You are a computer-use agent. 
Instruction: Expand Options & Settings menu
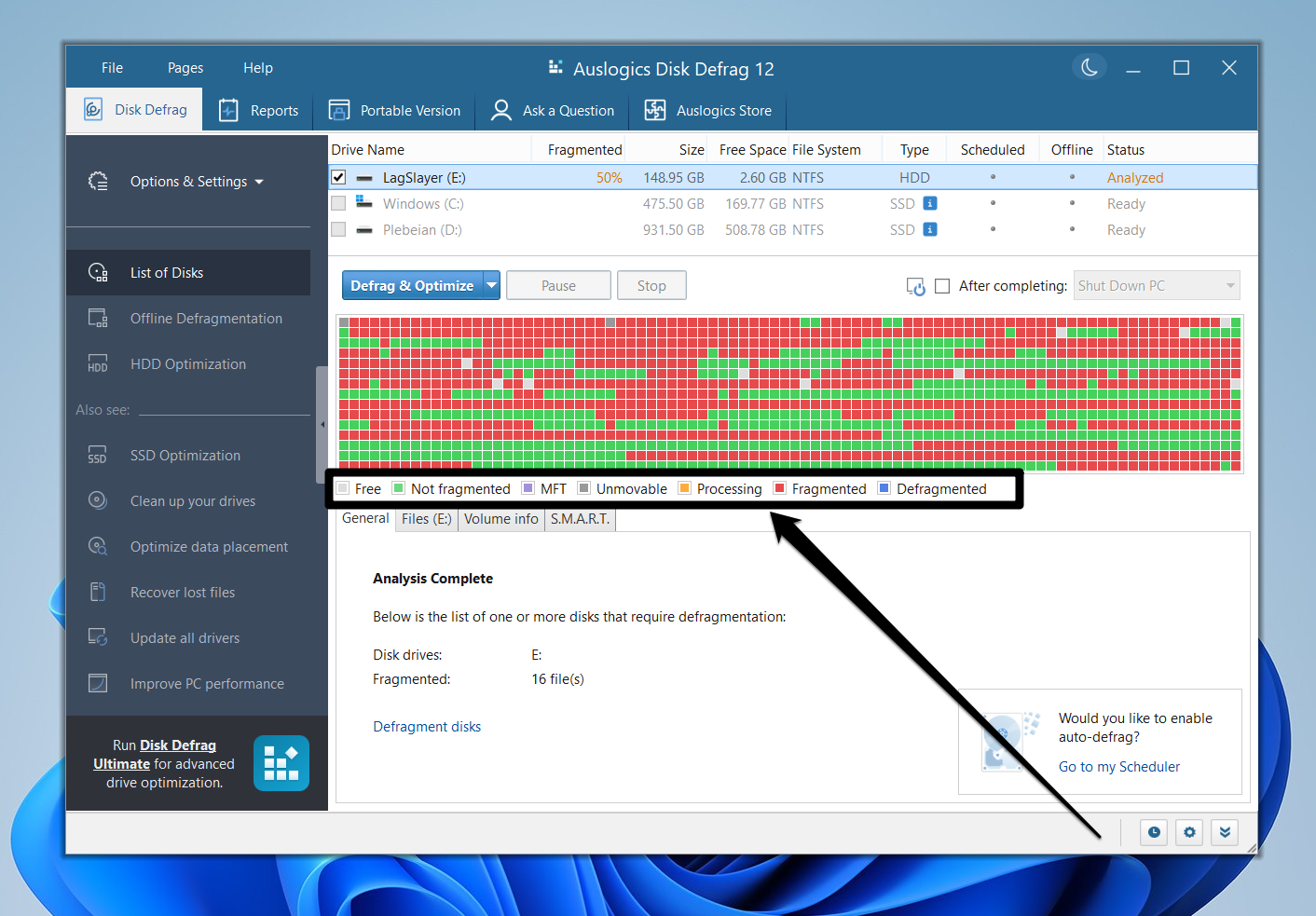point(196,182)
